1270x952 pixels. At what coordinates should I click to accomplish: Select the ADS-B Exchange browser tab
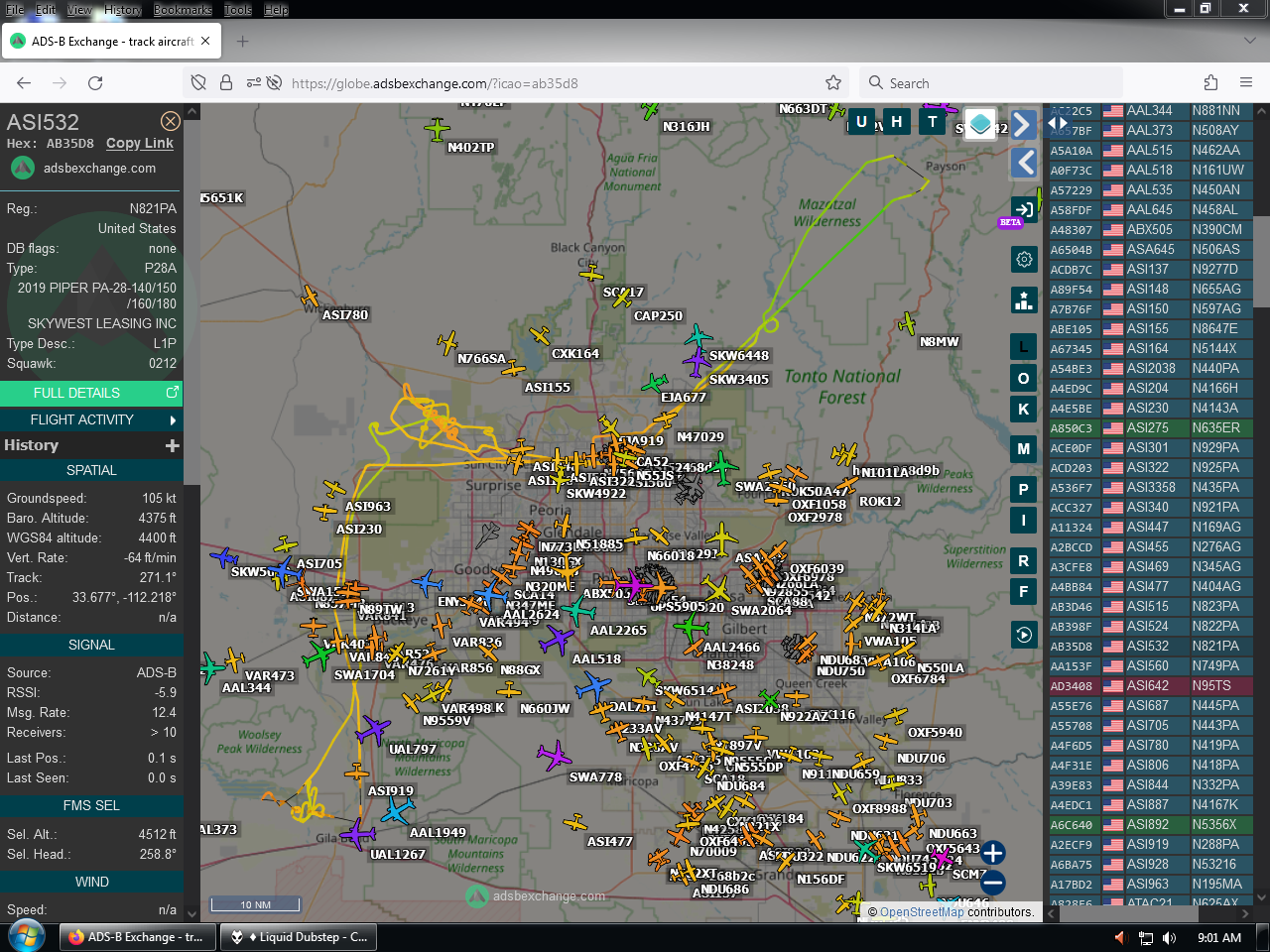[111, 42]
